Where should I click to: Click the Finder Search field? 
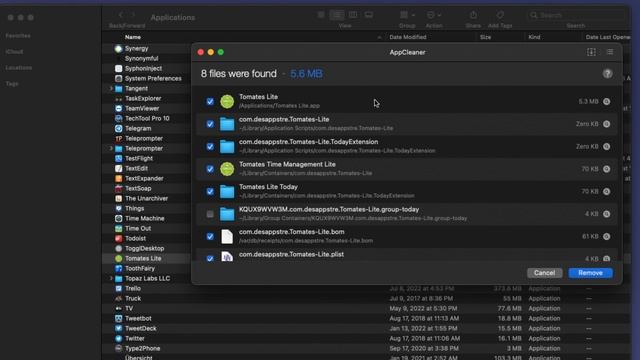(576, 15)
